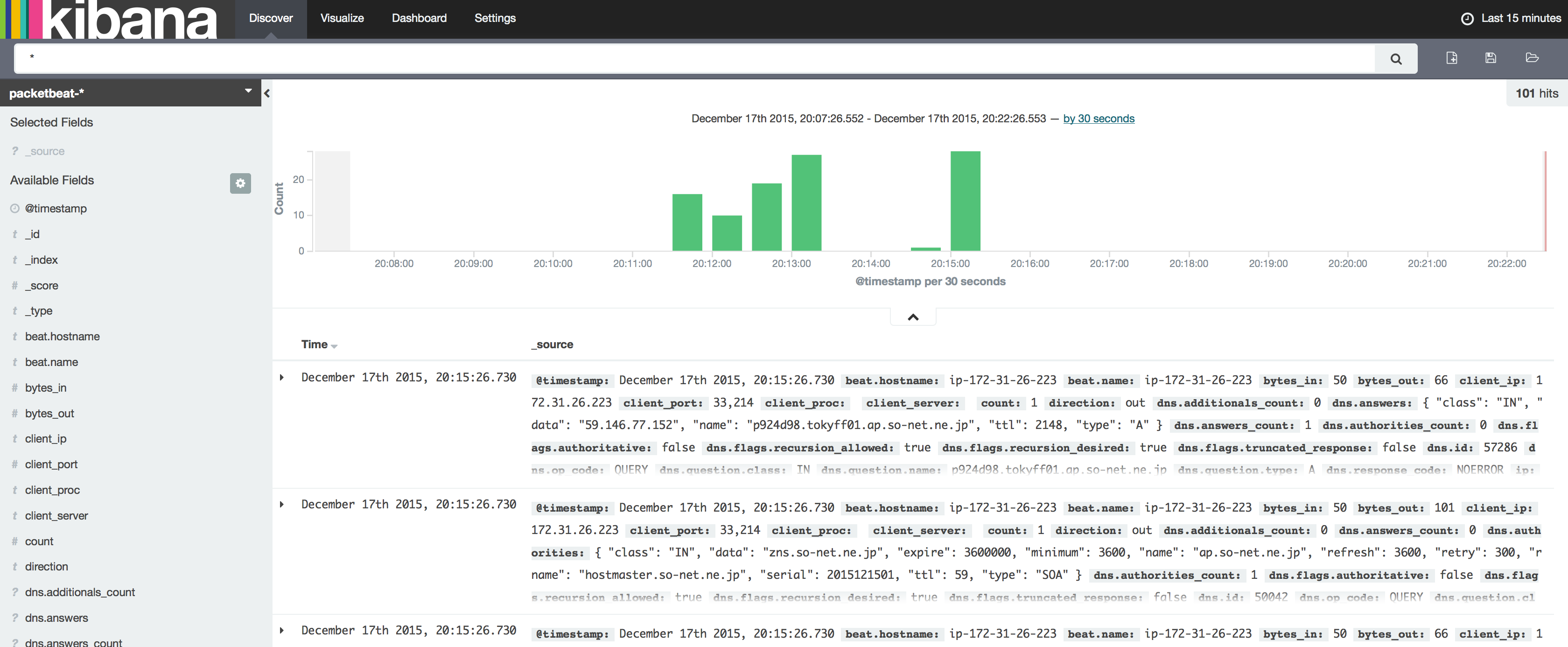Click the Load Saved Search icon
The image size is (1568, 647).
[1532, 58]
